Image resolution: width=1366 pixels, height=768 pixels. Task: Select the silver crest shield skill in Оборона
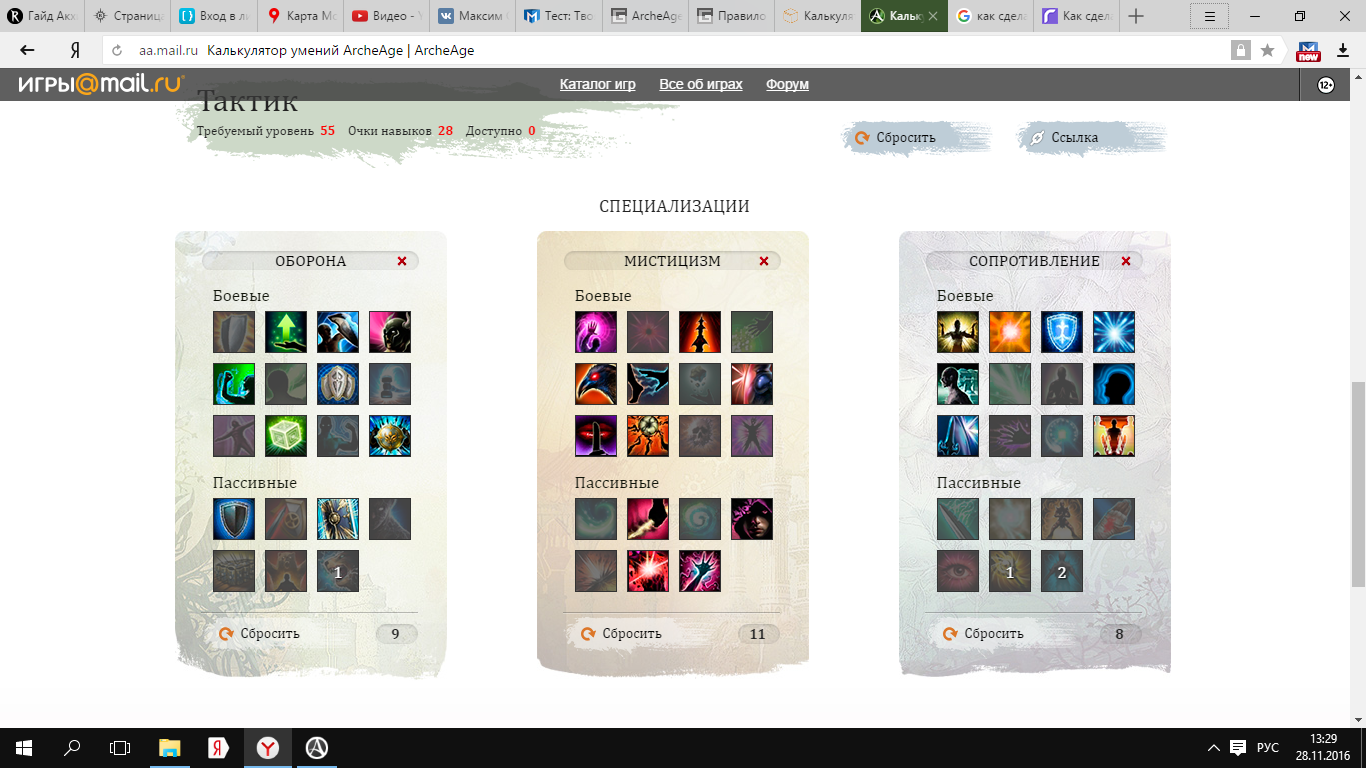pos(338,384)
